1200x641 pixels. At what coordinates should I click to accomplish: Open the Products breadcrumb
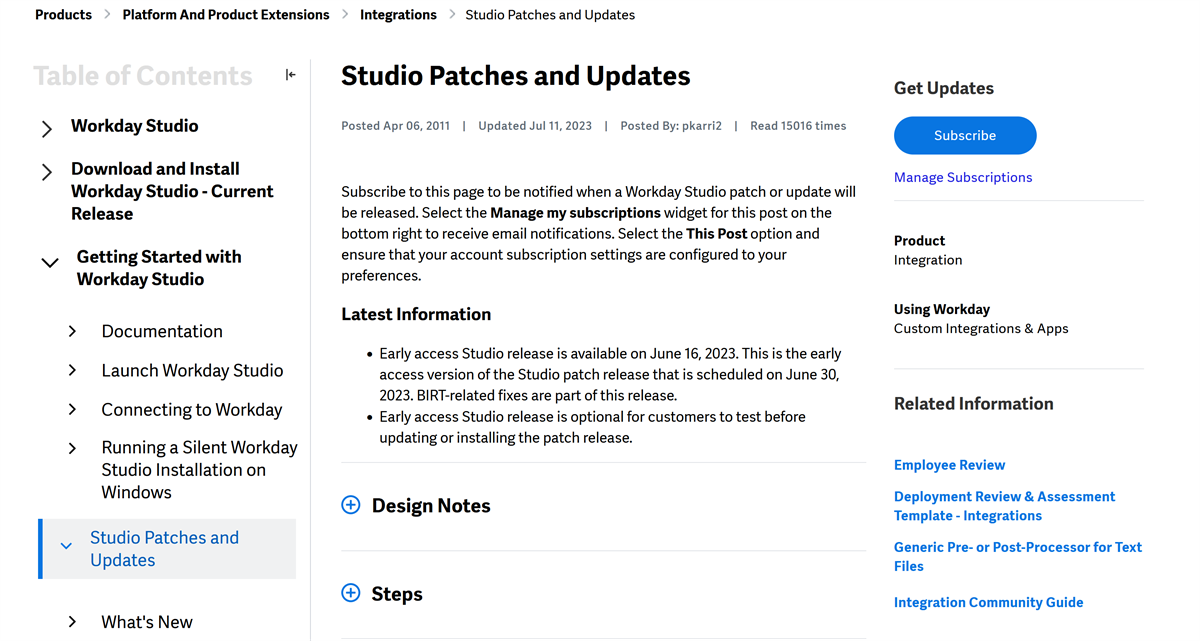63,15
